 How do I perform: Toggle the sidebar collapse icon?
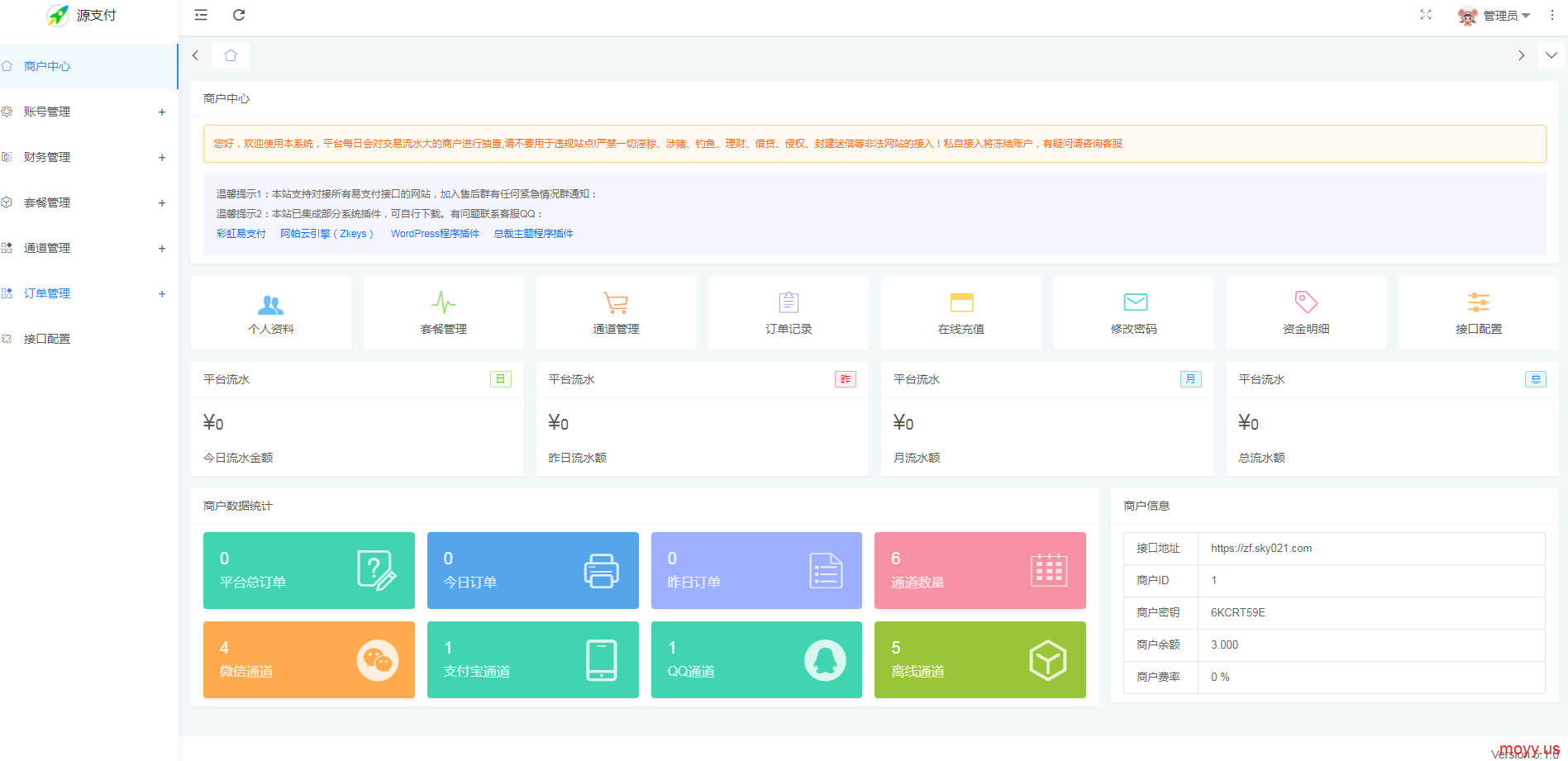tap(201, 15)
